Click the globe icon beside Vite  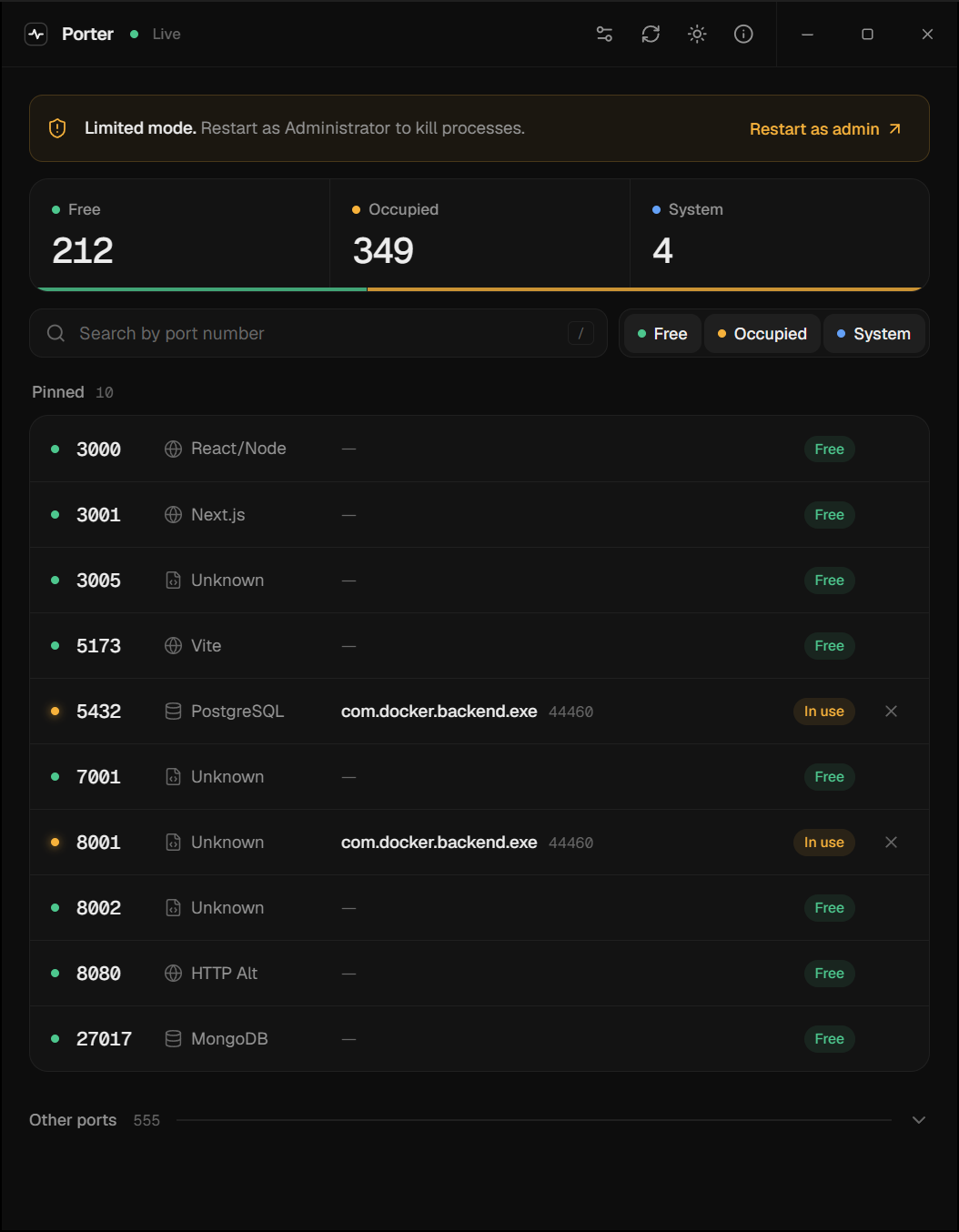[x=173, y=645]
